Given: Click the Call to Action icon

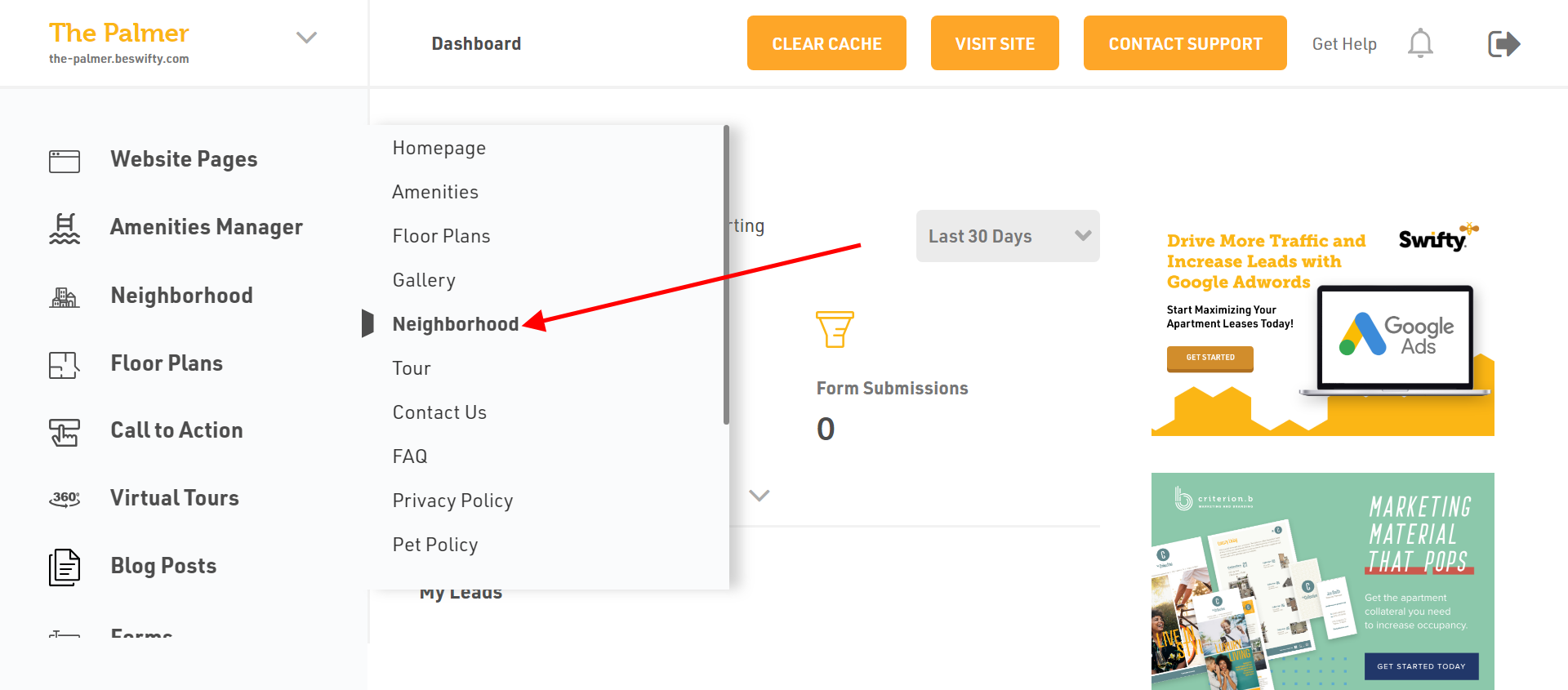Looking at the screenshot, I should click(65, 432).
